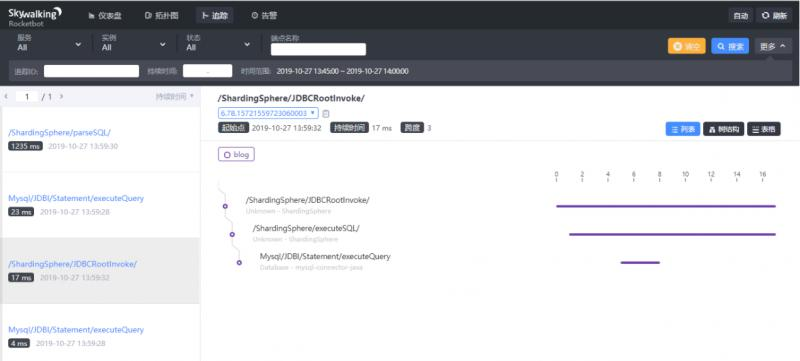This screenshot has width=800, height=361.
Task: Open the /ShardingSphere/parseSQL/ trace
Action: (100, 139)
